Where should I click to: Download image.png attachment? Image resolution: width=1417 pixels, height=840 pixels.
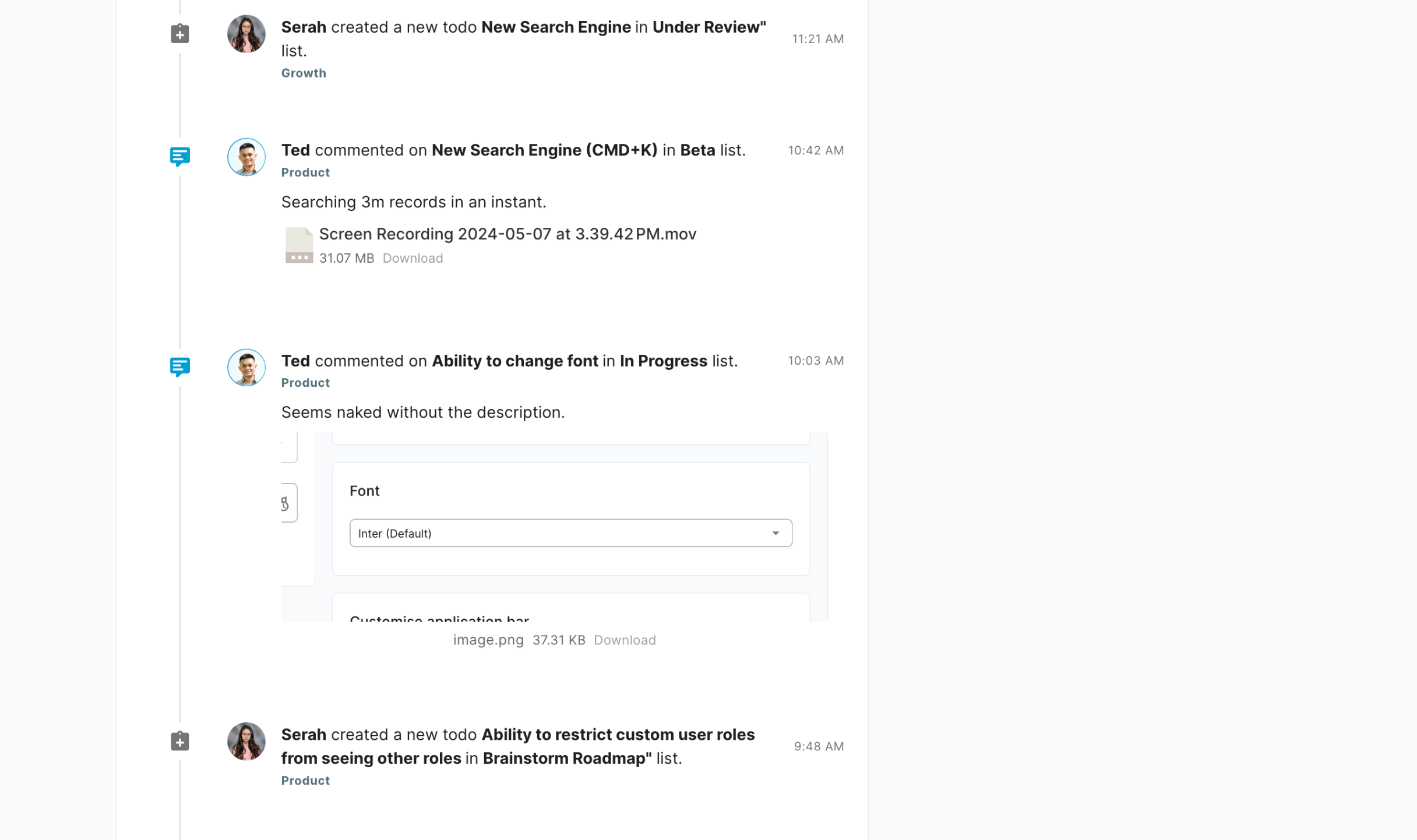tap(625, 640)
